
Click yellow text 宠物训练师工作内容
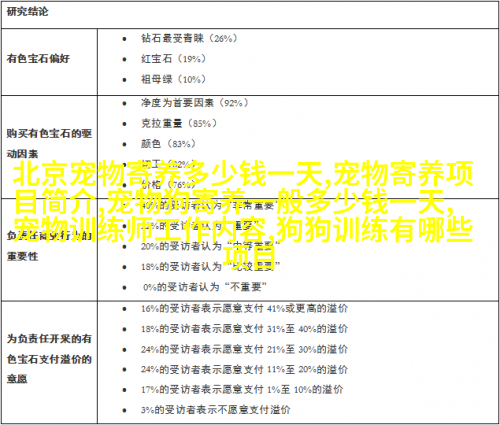click(x=139, y=229)
